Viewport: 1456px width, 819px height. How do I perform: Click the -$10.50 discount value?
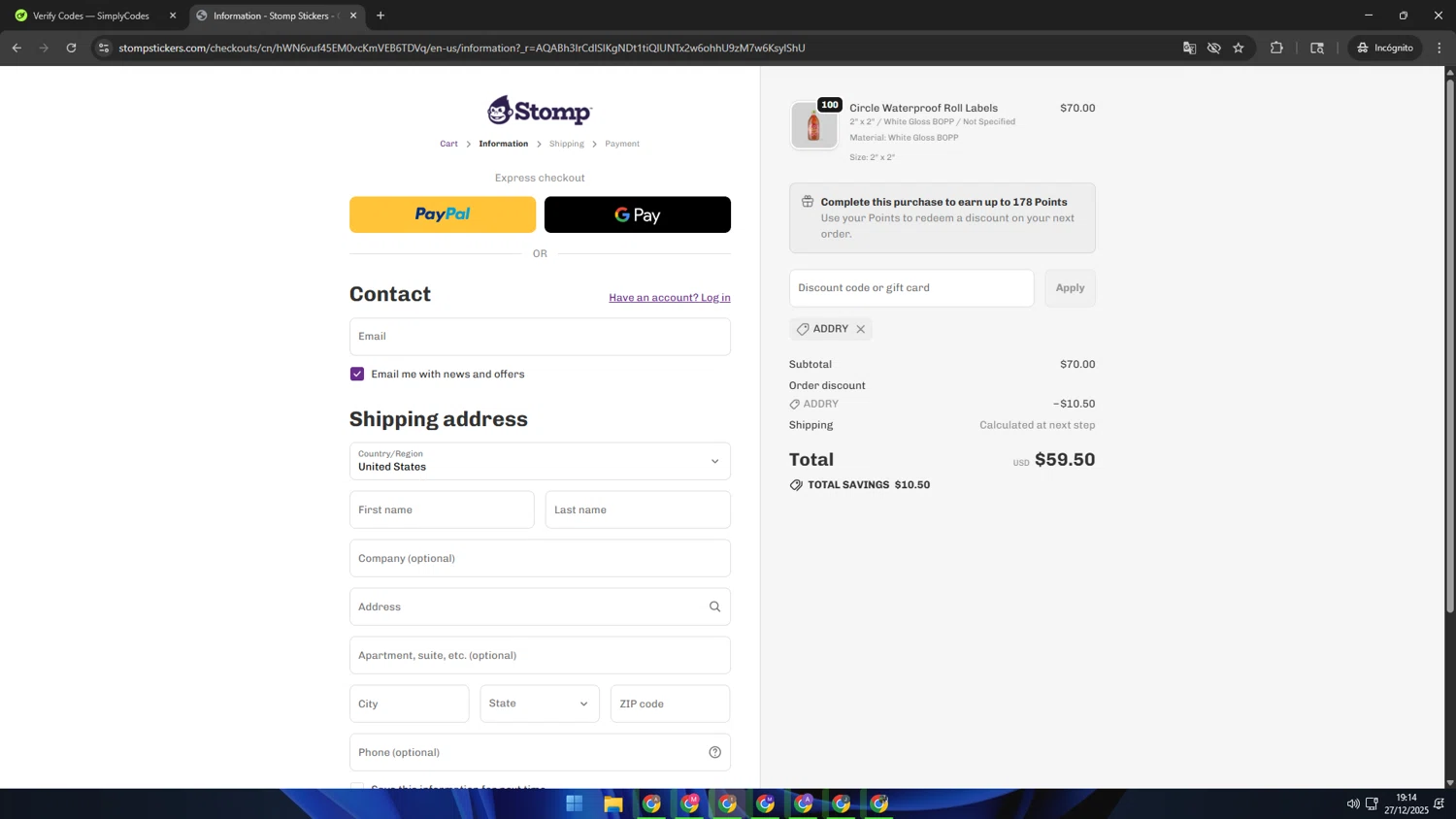[1074, 404]
